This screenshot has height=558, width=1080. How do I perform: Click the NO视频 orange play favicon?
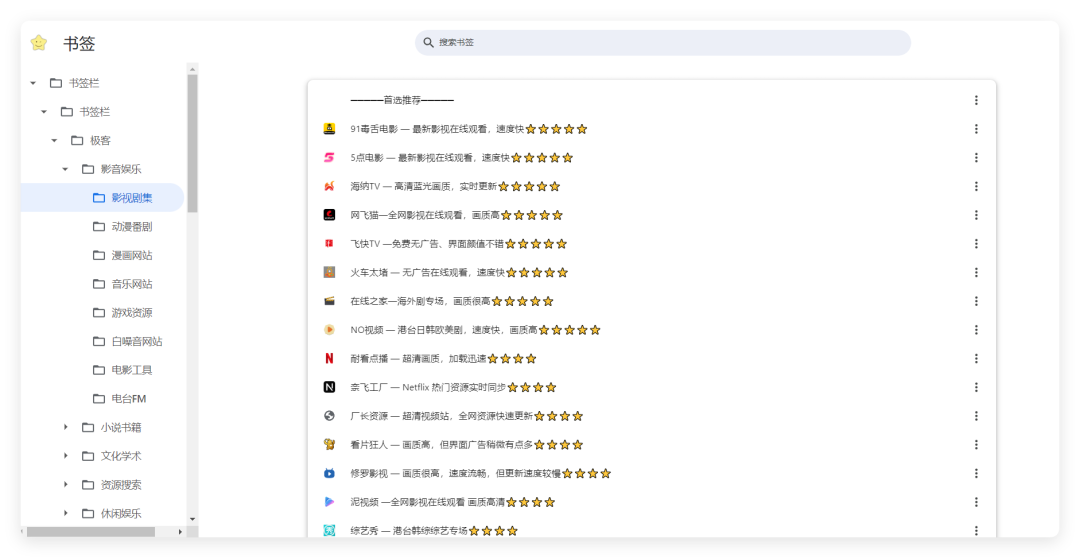329,330
